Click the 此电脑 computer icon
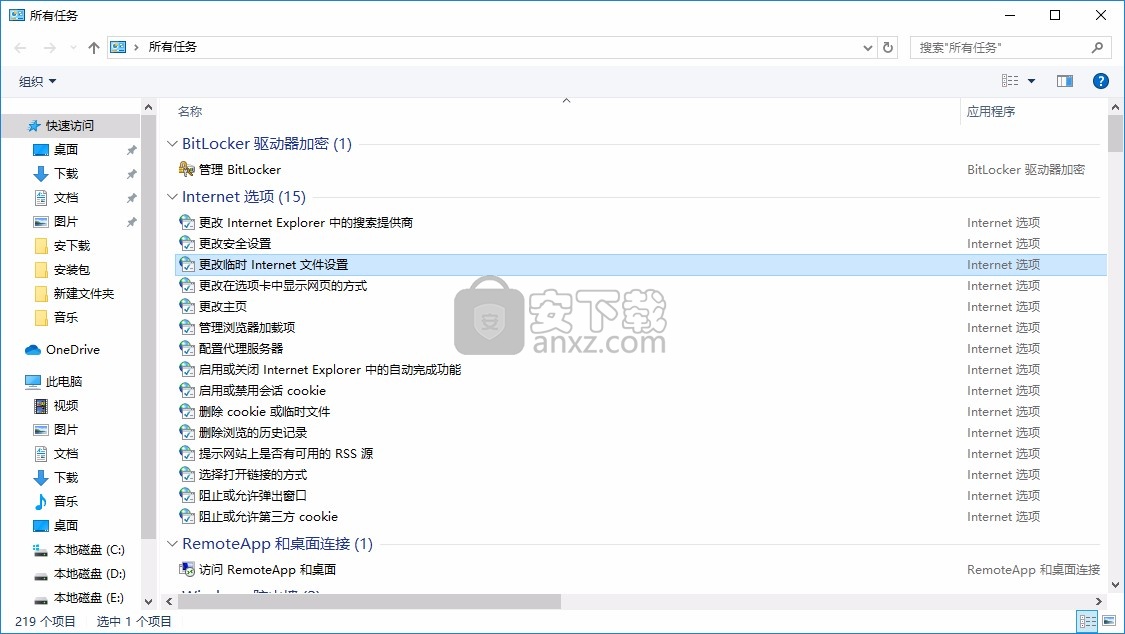The width and height of the screenshot is (1125, 634). pyautogui.click(x=33, y=382)
